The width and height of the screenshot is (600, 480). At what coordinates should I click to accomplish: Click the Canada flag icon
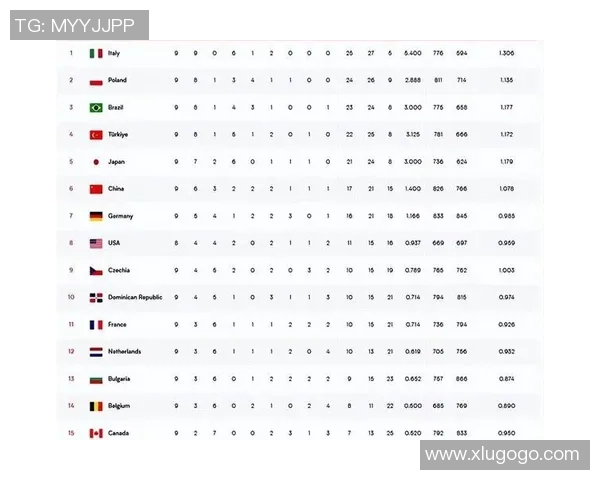click(x=96, y=433)
